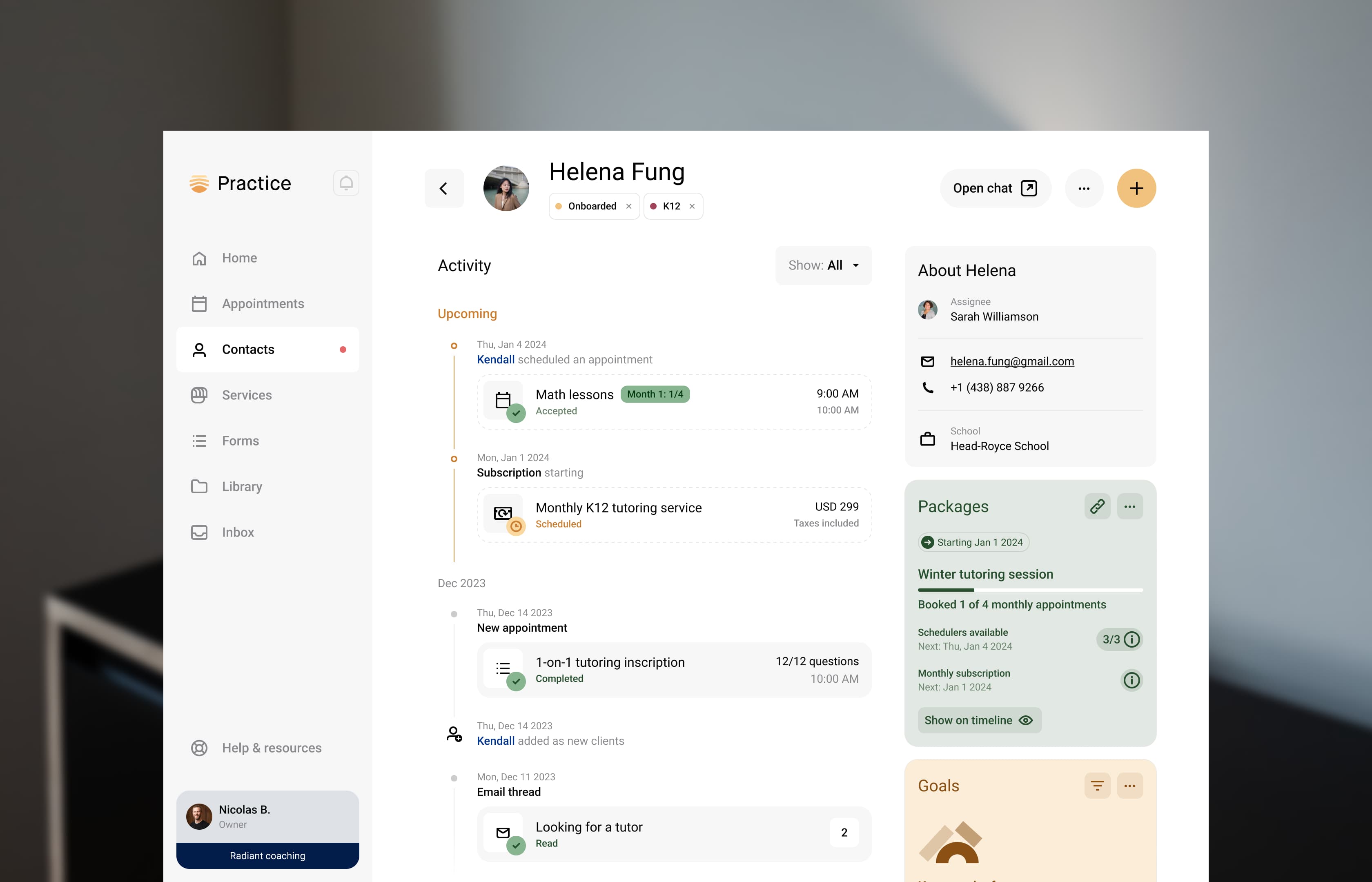
Task: Click the Winter tutoring session progress bar
Action: [x=1030, y=590]
